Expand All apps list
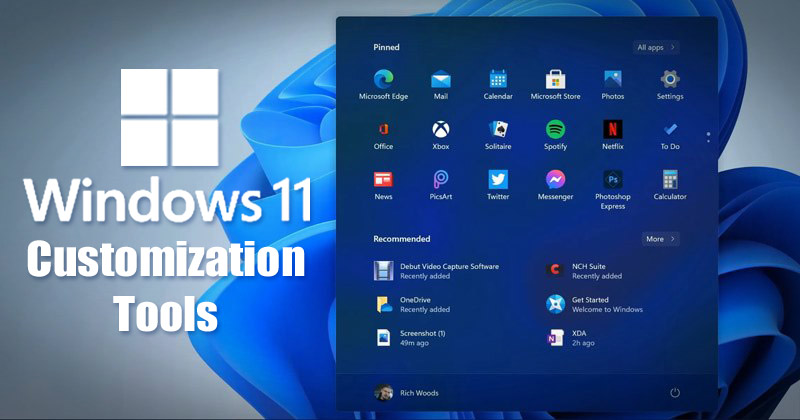The height and width of the screenshot is (420, 800). point(656,47)
